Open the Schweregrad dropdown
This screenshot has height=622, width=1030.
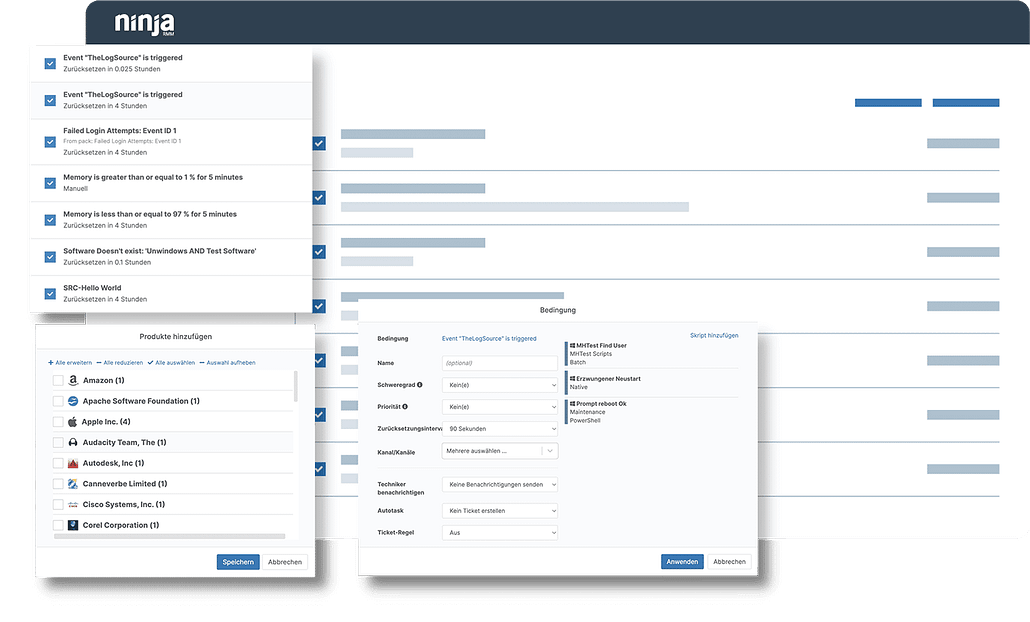click(x=500, y=385)
